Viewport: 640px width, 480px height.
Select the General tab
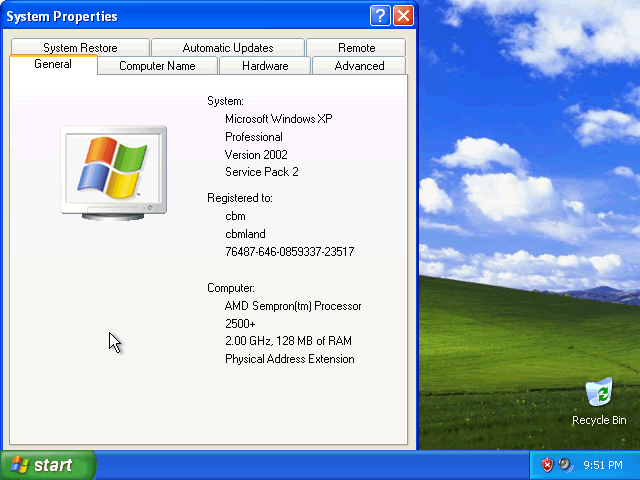(53, 65)
